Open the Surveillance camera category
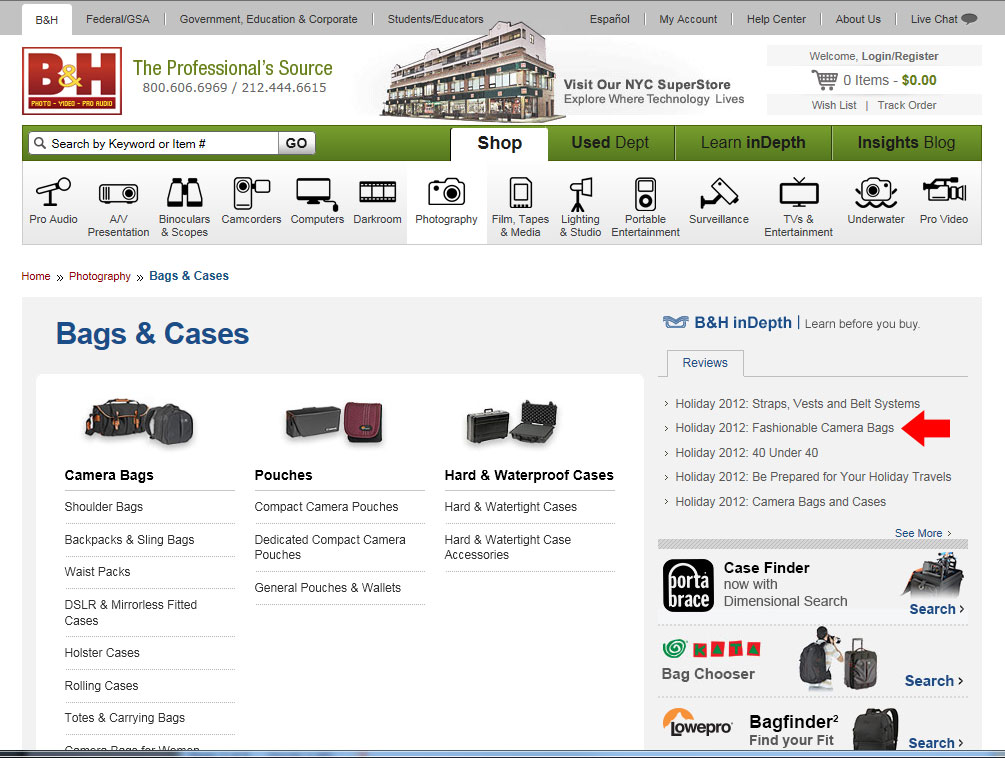The width and height of the screenshot is (1005, 758). [718, 201]
